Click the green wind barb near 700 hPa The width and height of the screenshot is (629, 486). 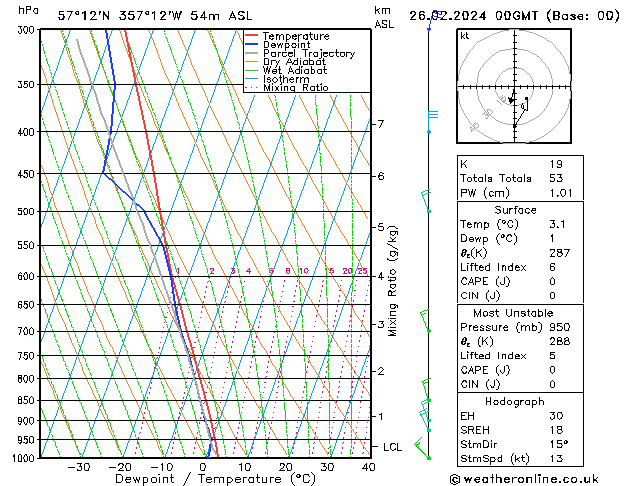[x=425, y=321]
